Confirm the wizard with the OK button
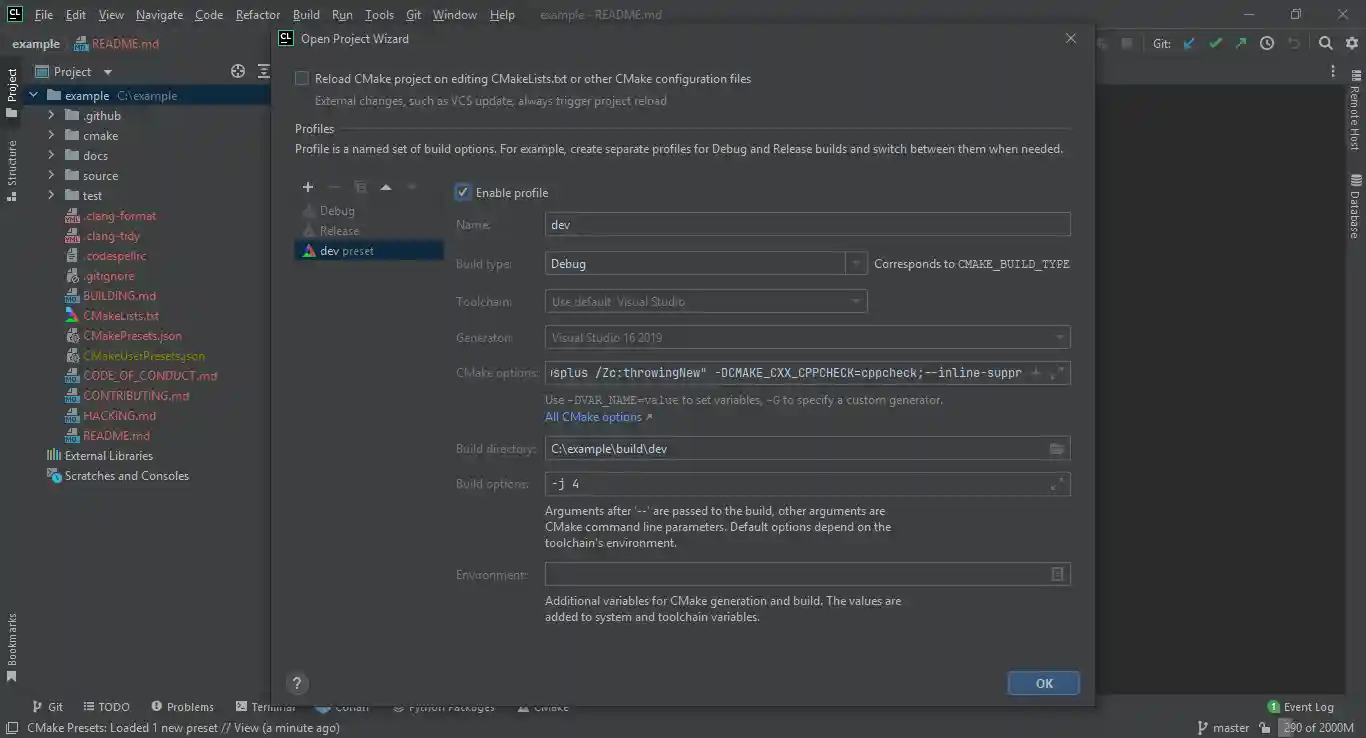Image resolution: width=1366 pixels, height=738 pixels. pyautogui.click(x=1043, y=683)
